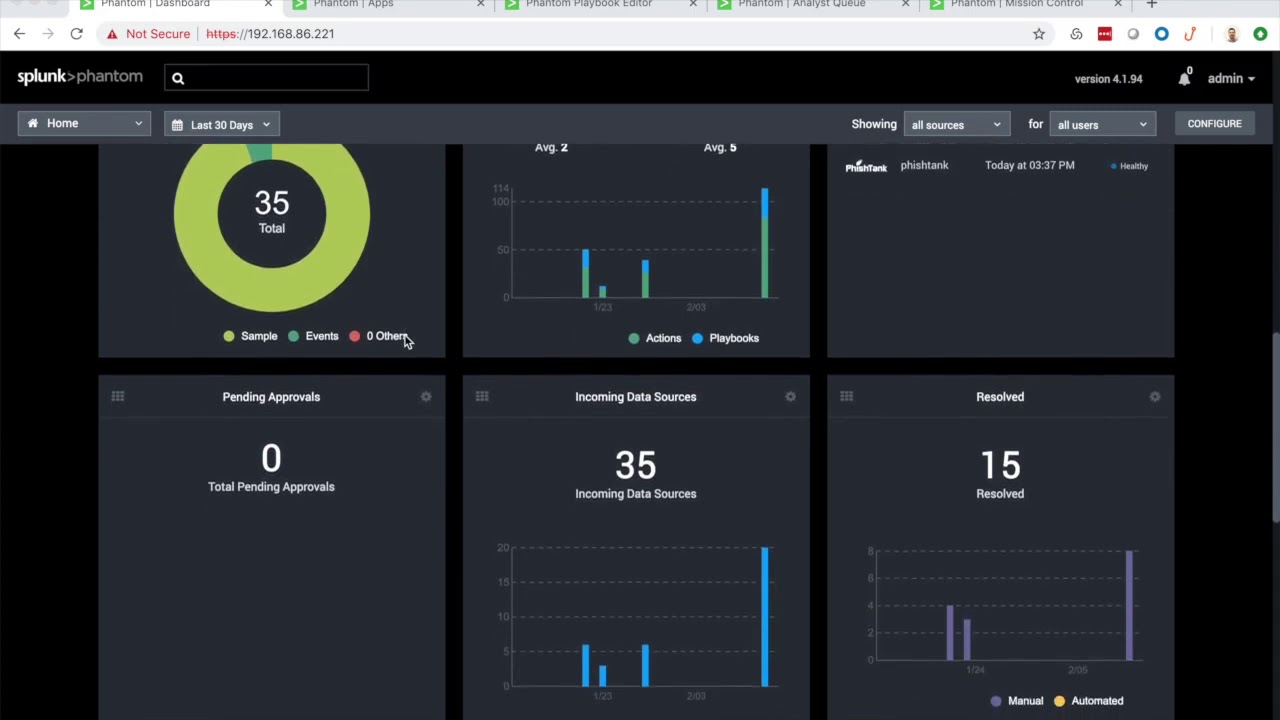This screenshot has height=720, width=1280.
Task: Open the all users dropdown
Action: coord(1103,125)
